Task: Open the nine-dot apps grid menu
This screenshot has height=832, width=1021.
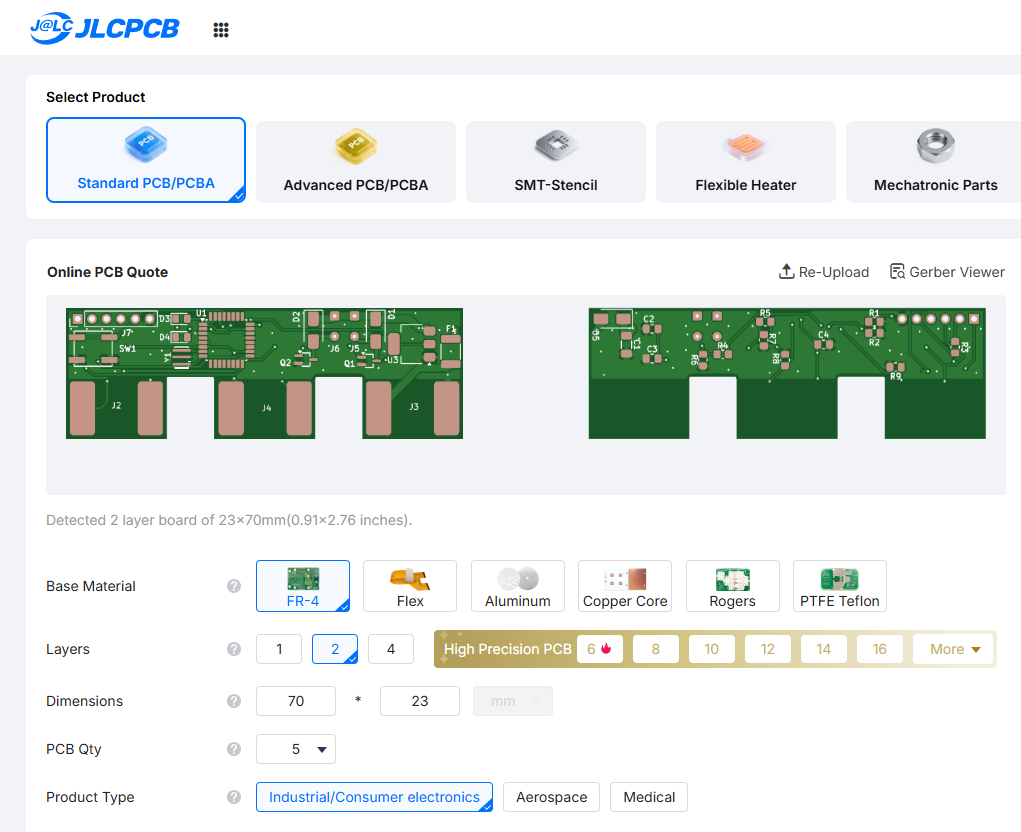Action: [221, 30]
